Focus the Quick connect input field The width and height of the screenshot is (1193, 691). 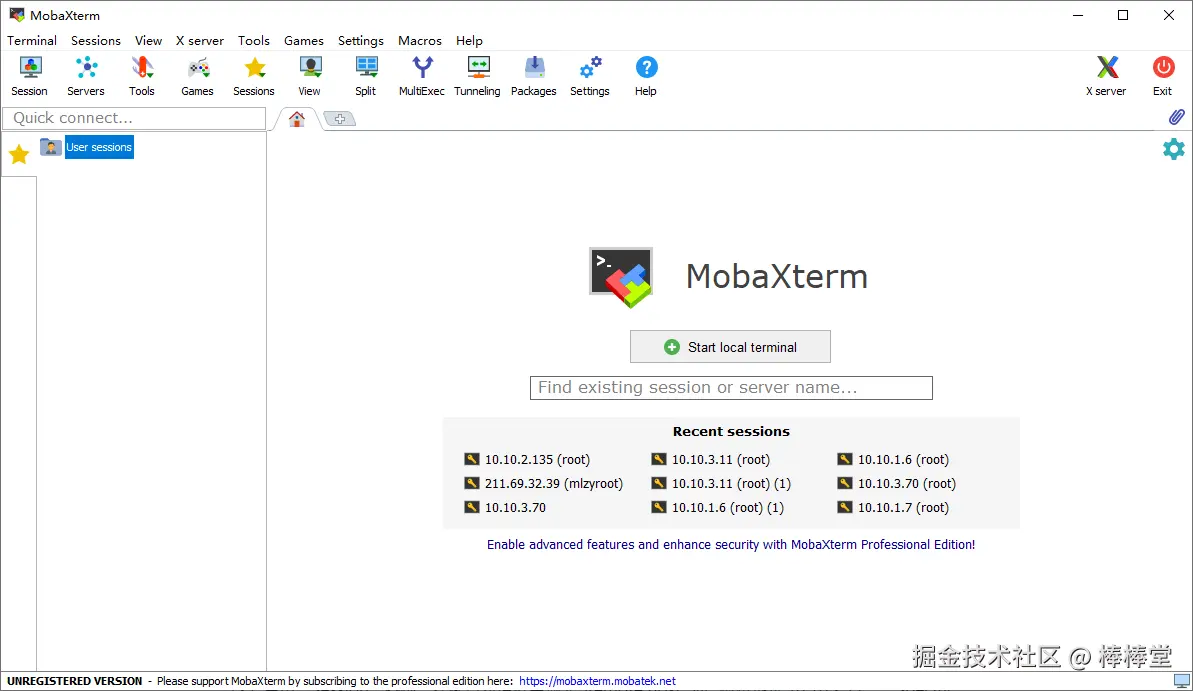point(135,118)
